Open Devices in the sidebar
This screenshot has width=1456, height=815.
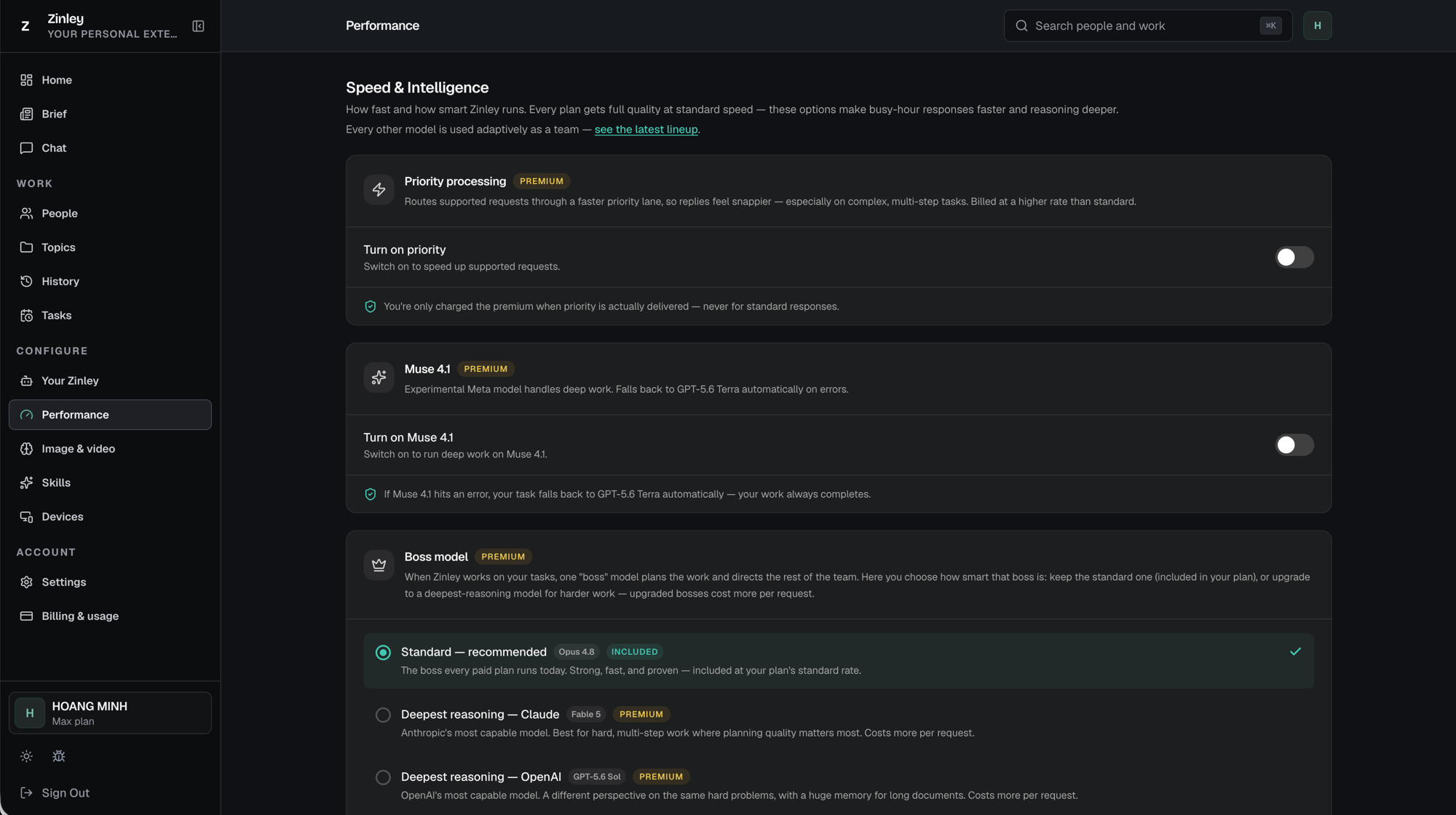point(110,517)
